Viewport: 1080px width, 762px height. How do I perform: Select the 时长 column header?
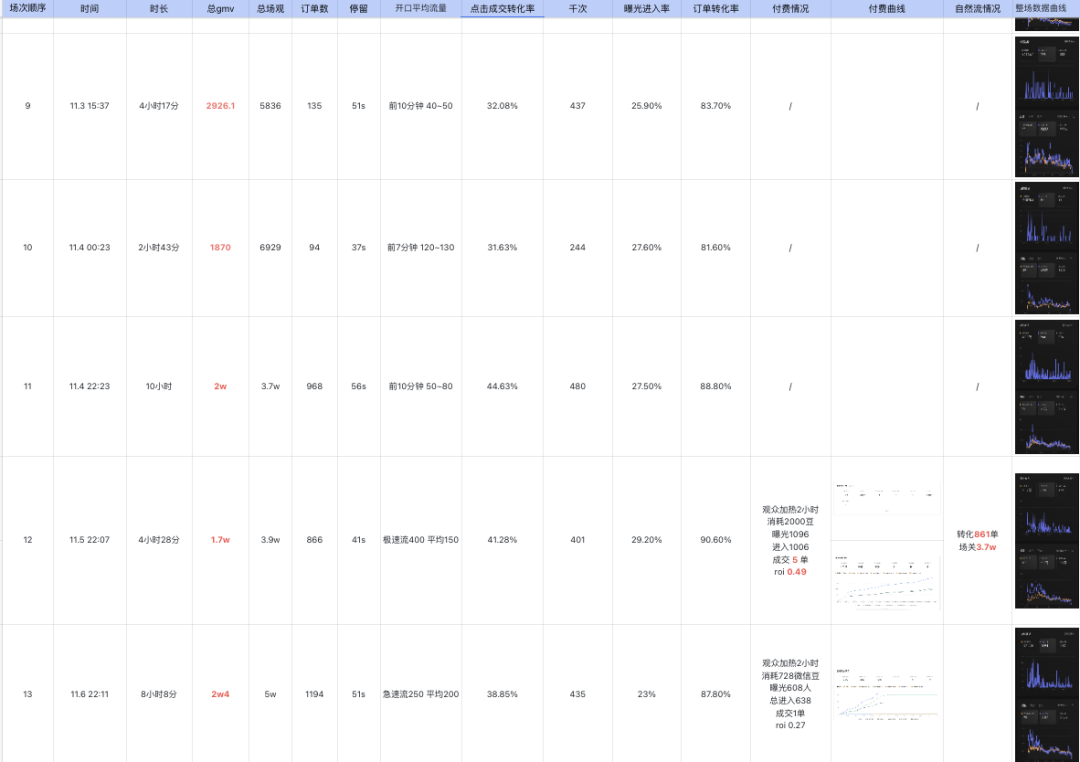[159, 9]
